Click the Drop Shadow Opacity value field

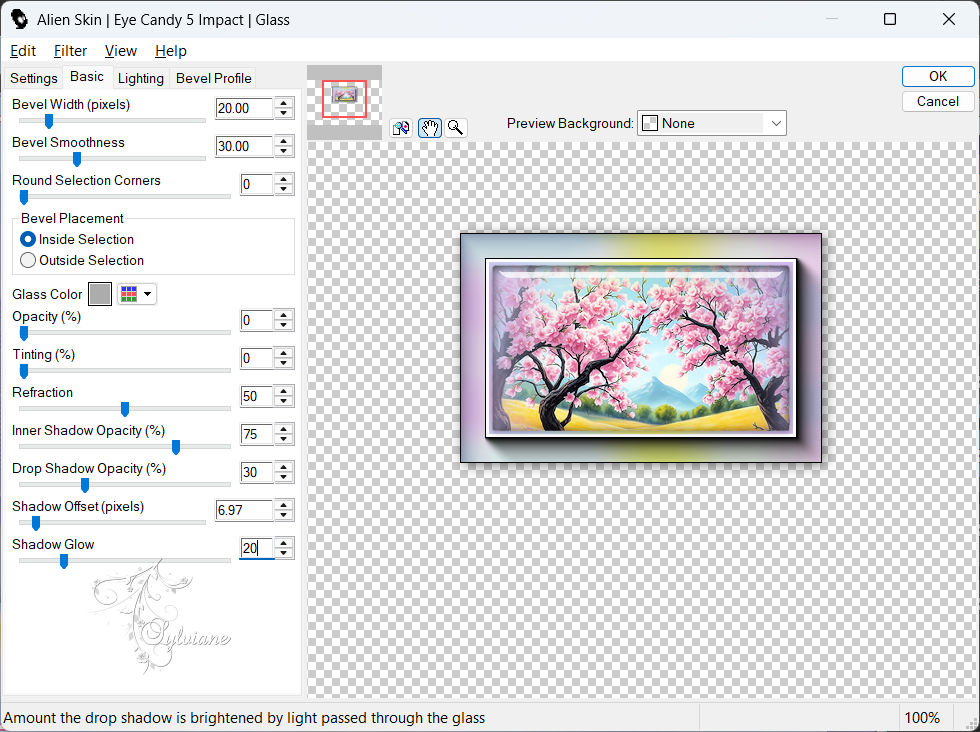(257, 472)
